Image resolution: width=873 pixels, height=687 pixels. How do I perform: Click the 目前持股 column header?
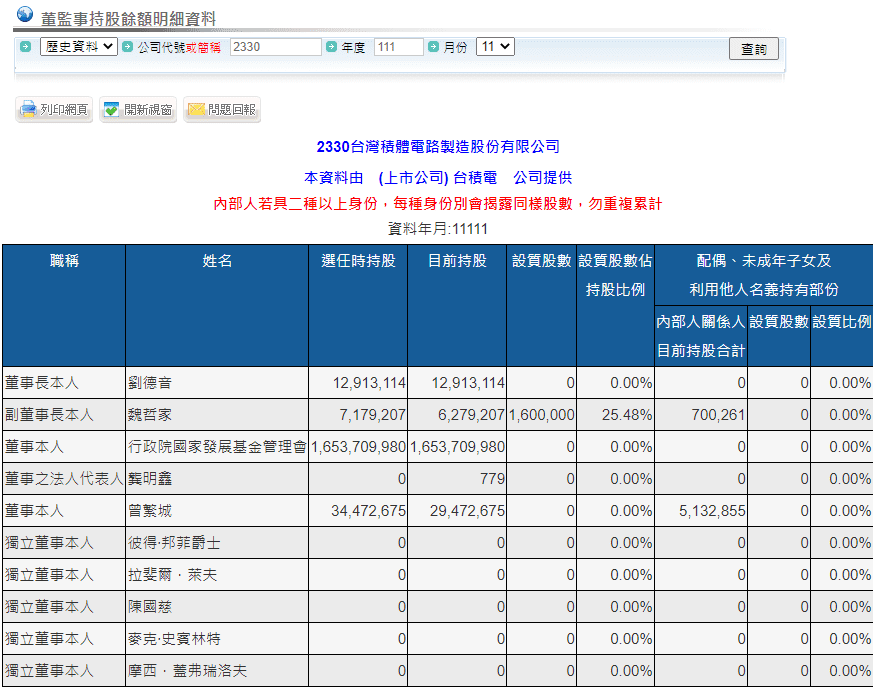(x=457, y=261)
